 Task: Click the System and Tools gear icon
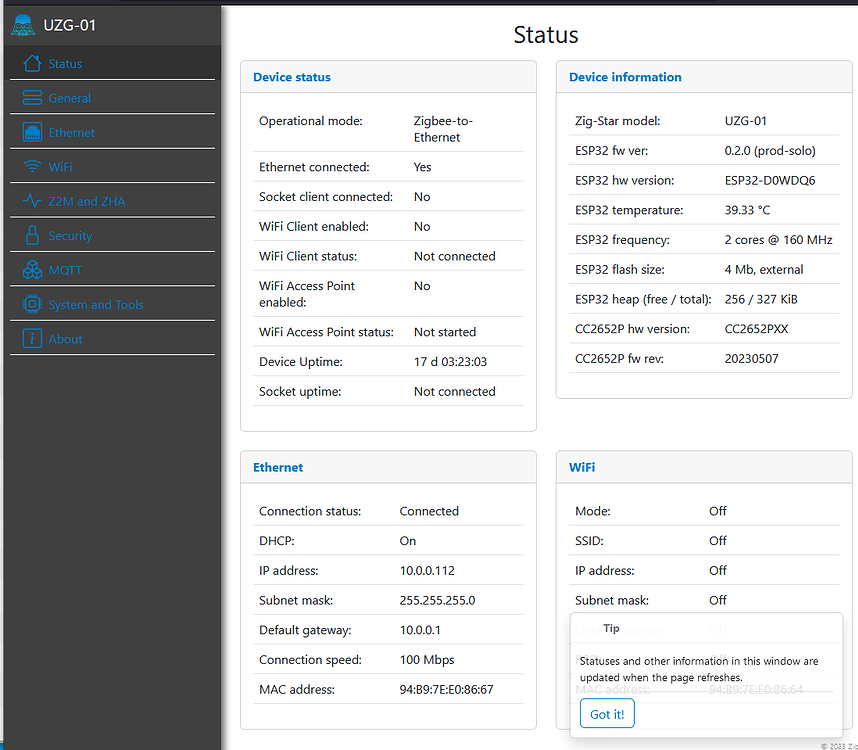pos(31,304)
